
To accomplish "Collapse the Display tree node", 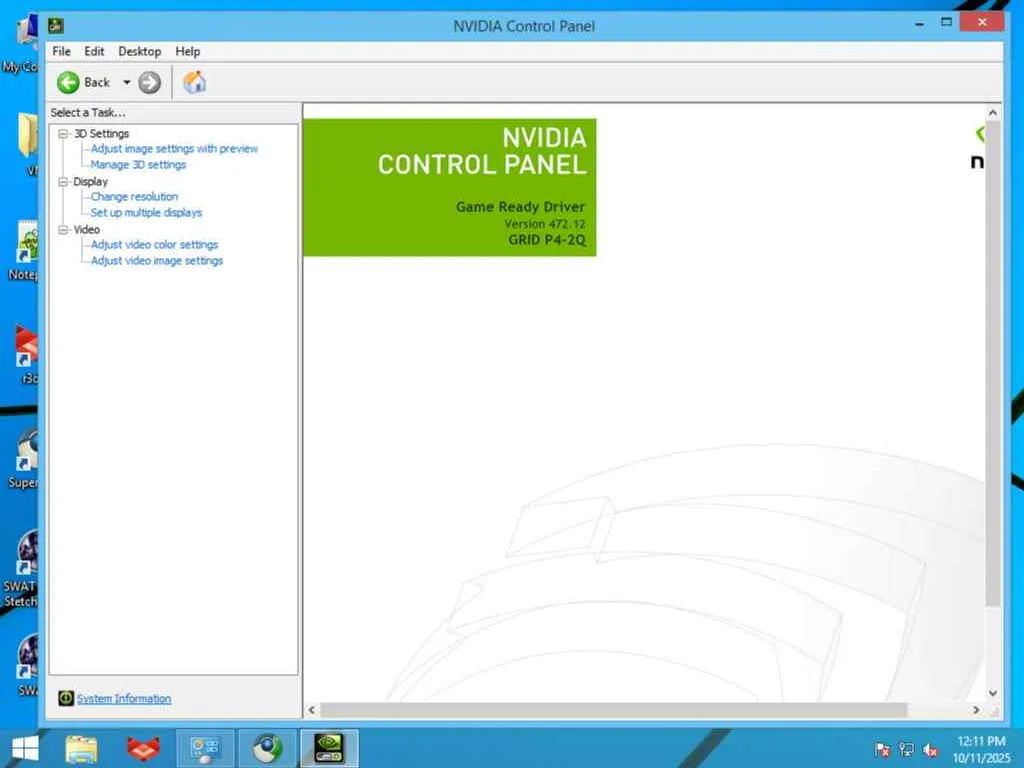I will 63,182.
